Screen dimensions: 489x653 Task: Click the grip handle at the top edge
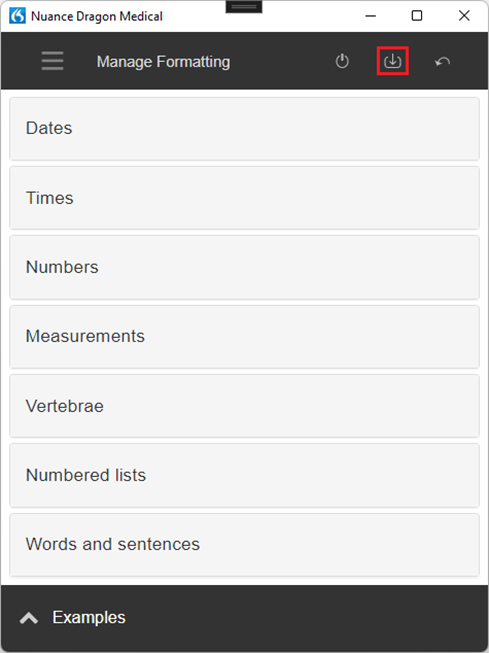tap(244, 7)
